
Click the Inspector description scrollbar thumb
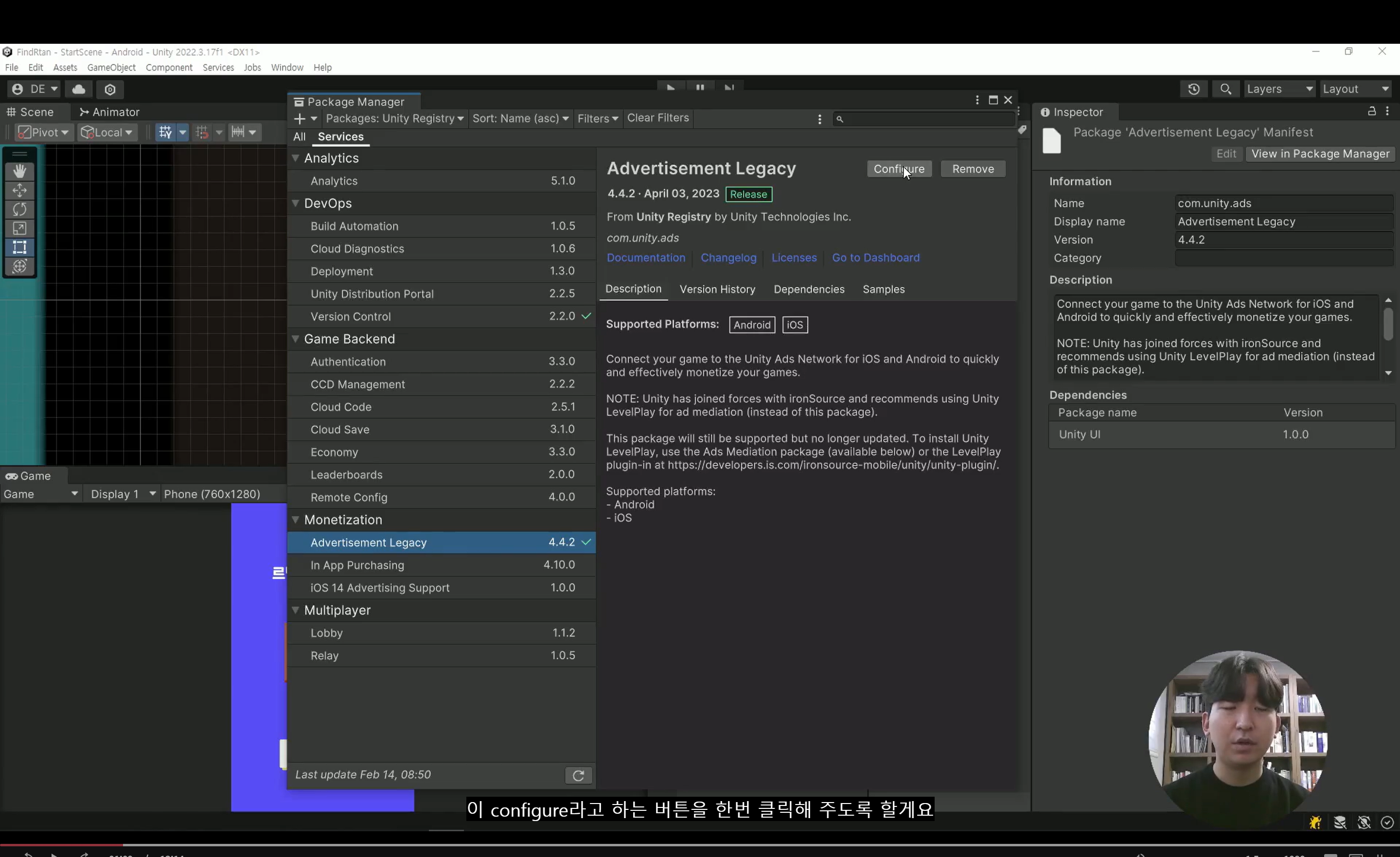click(x=1388, y=324)
